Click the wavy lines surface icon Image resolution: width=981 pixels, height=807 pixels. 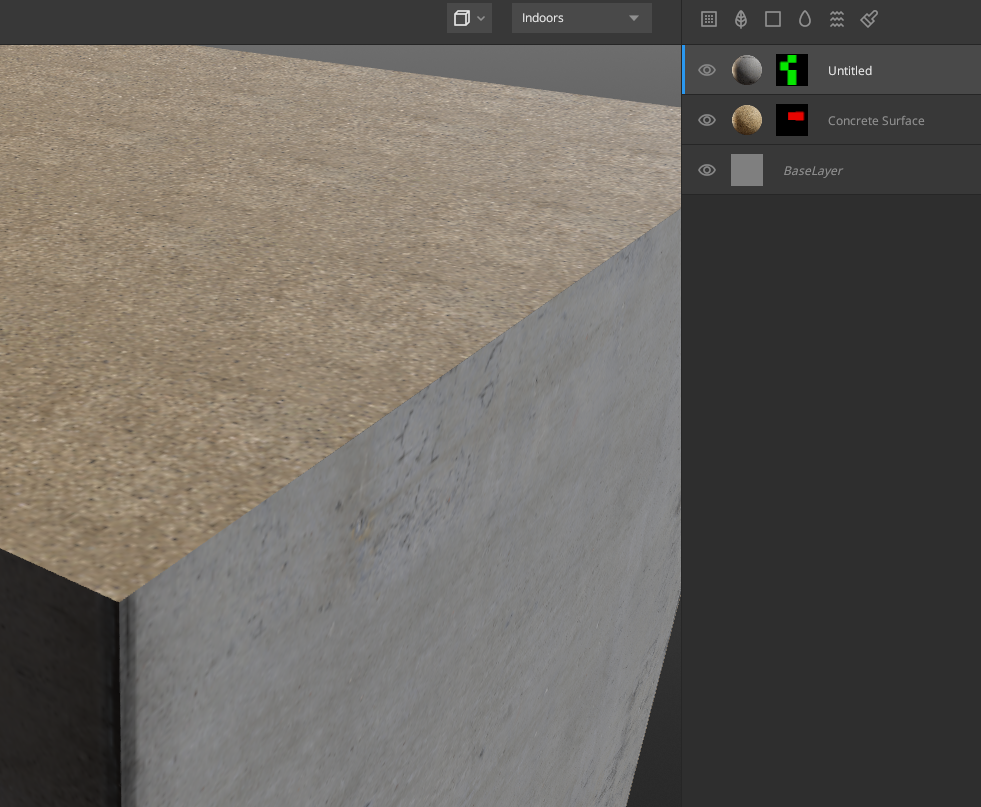pos(836,19)
